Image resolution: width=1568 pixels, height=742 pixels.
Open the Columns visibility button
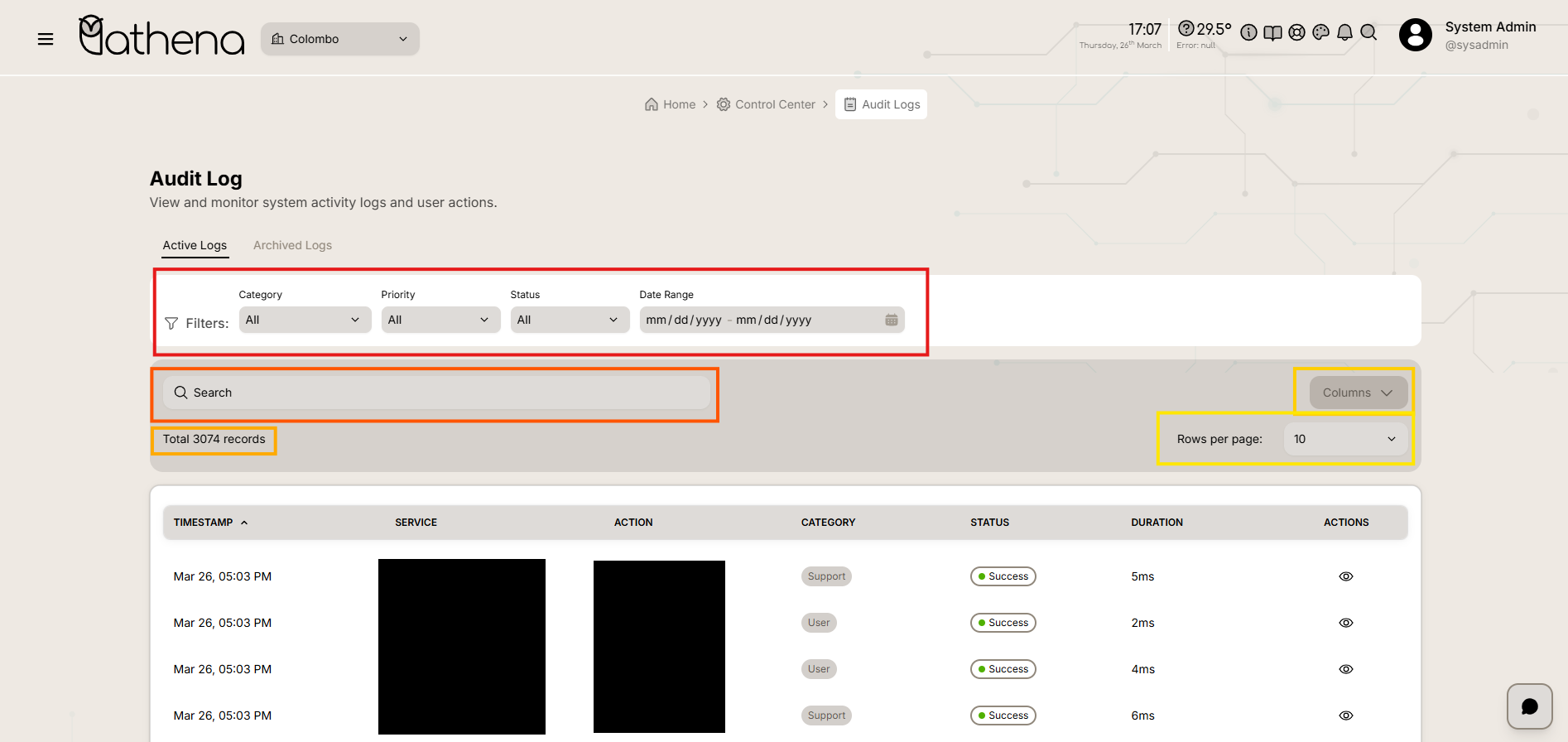[1357, 393]
